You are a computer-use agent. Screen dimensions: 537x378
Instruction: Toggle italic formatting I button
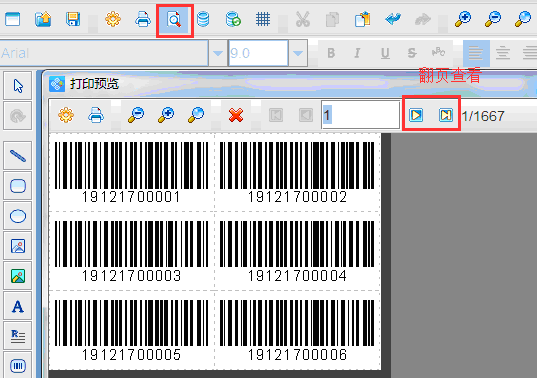coord(357,53)
